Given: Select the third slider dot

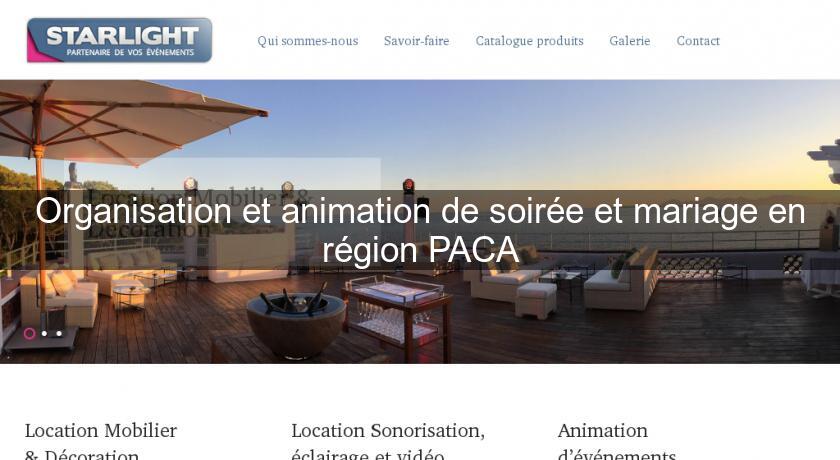Looking at the screenshot, I should tap(59, 334).
